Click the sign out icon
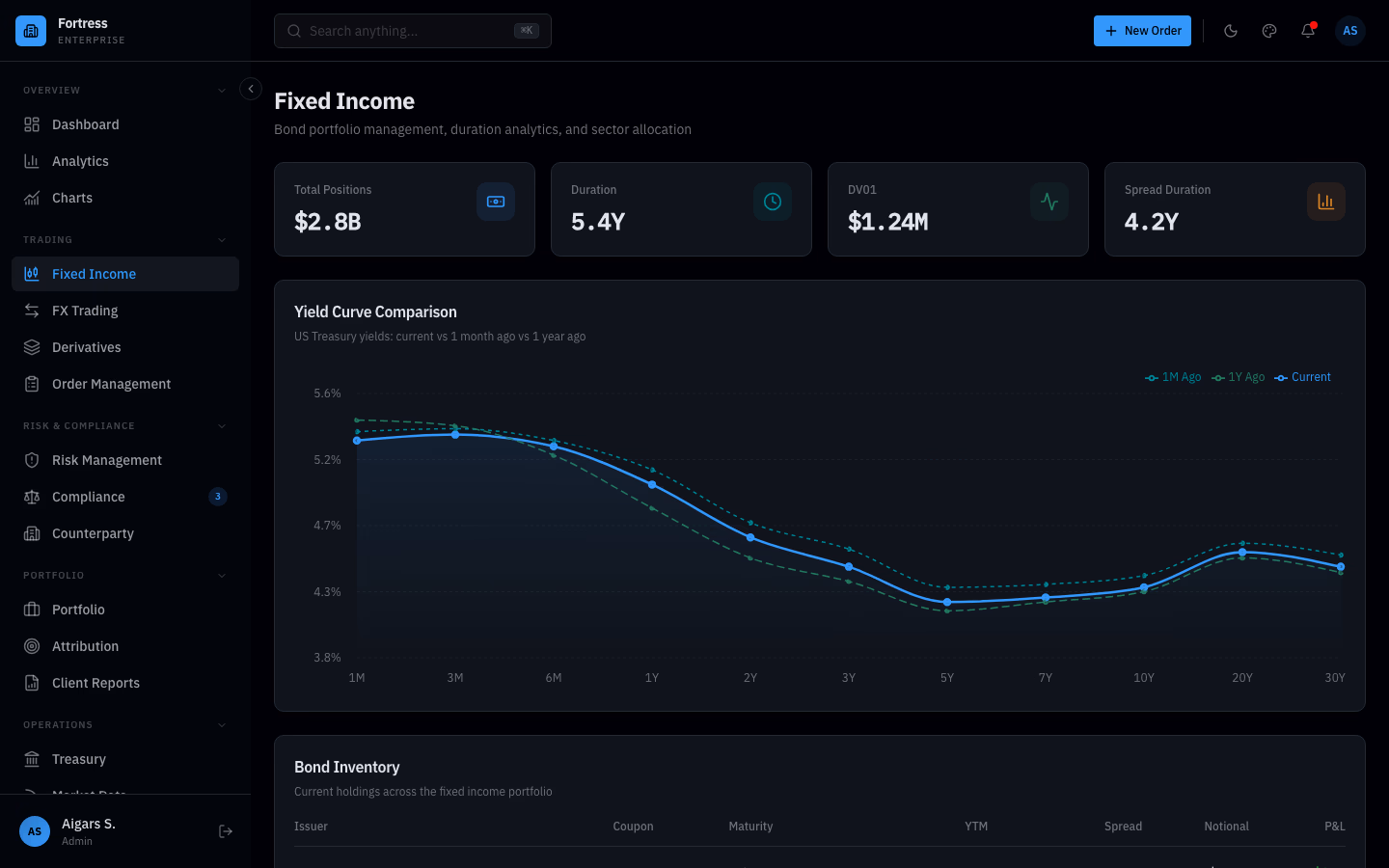This screenshot has width=1389, height=868. tap(226, 831)
